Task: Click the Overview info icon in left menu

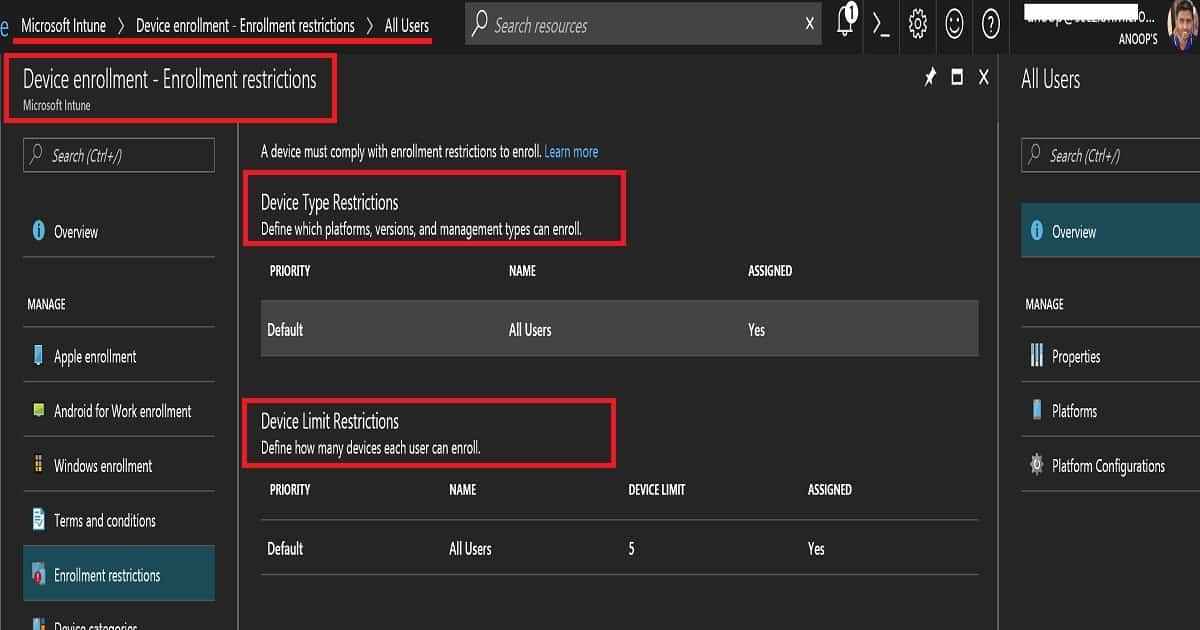Action: (x=38, y=231)
